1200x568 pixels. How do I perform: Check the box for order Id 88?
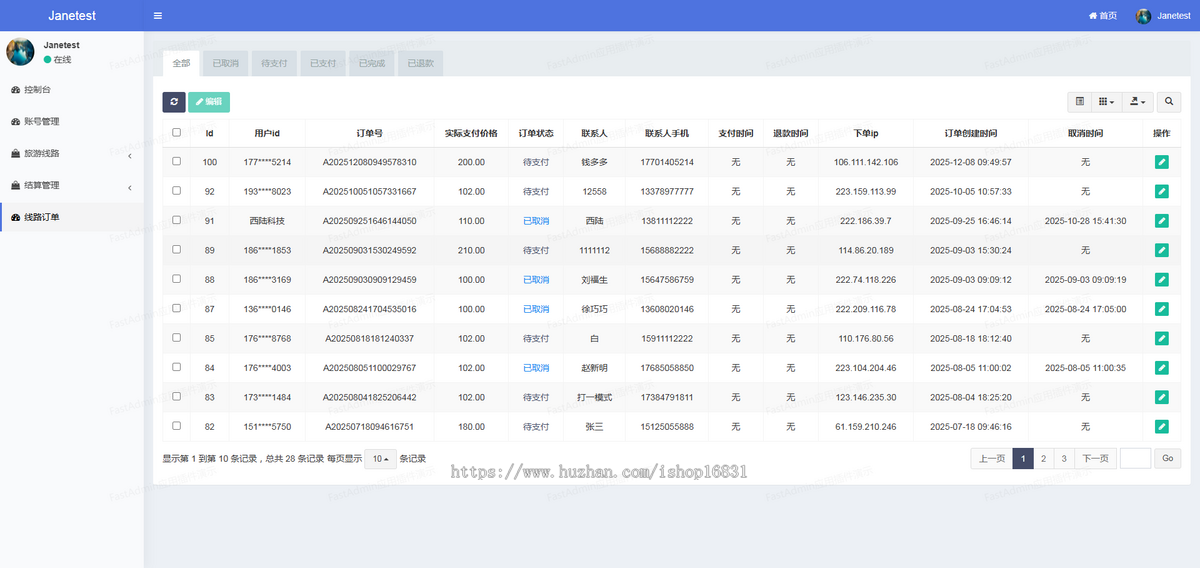pyautogui.click(x=177, y=279)
